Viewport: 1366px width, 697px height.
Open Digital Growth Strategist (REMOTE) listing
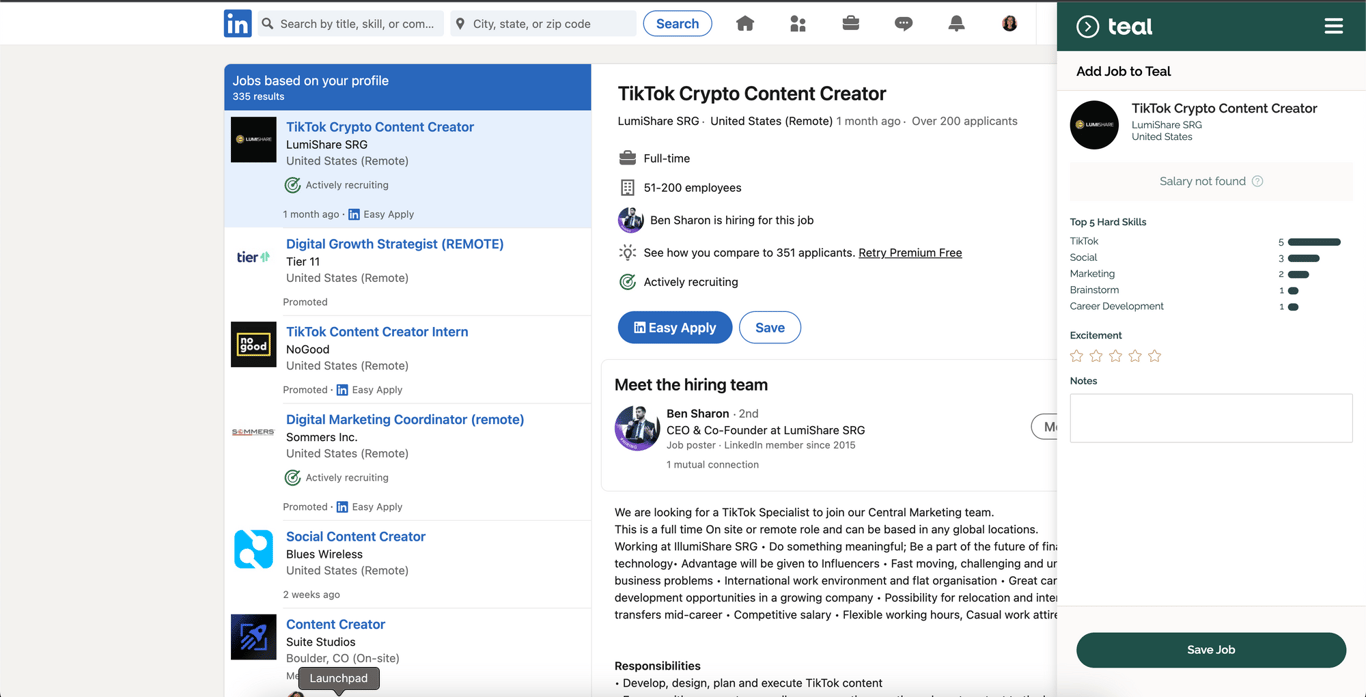click(x=395, y=244)
